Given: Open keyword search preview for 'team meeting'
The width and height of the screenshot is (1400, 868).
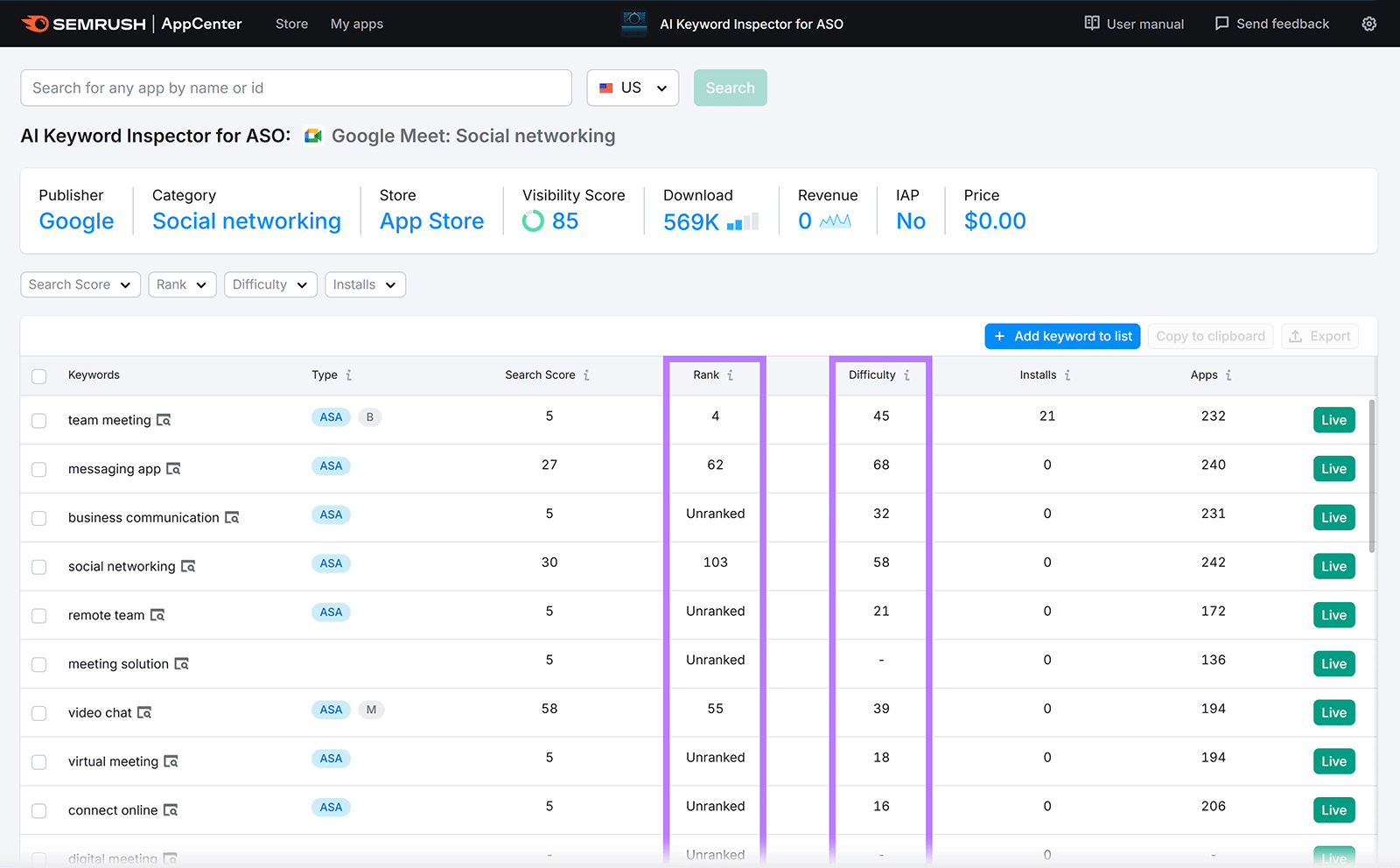Looking at the screenshot, I should point(164,419).
